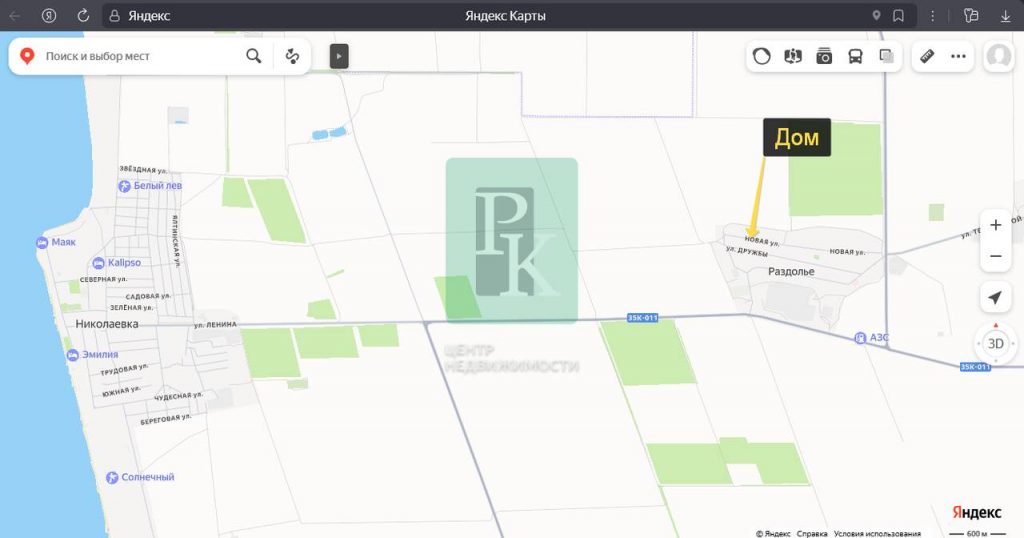
Task: Click the lock icon in address bar
Action: [114, 16]
